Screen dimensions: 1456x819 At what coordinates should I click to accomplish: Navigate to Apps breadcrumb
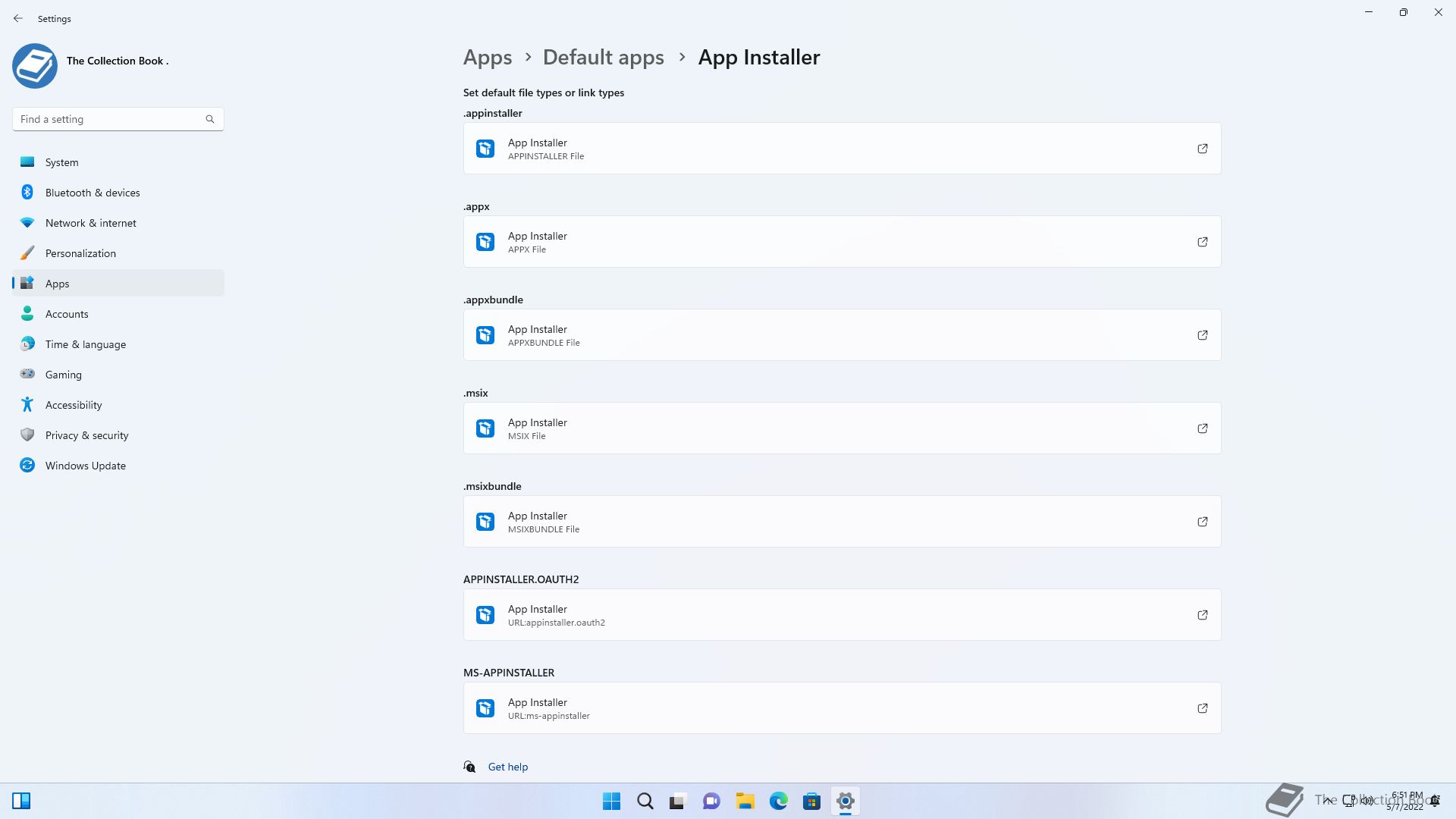coord(488,58)
